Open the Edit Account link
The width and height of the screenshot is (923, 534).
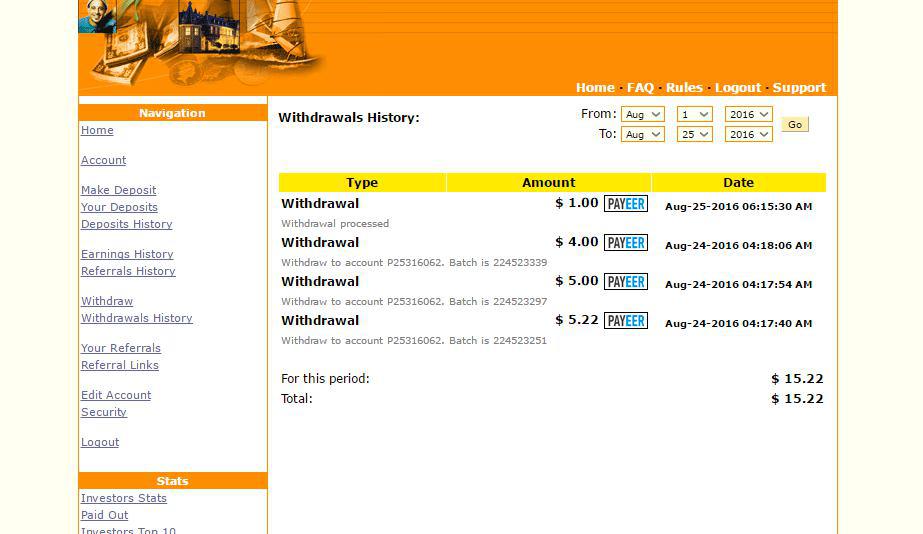(x=116, y=395)
